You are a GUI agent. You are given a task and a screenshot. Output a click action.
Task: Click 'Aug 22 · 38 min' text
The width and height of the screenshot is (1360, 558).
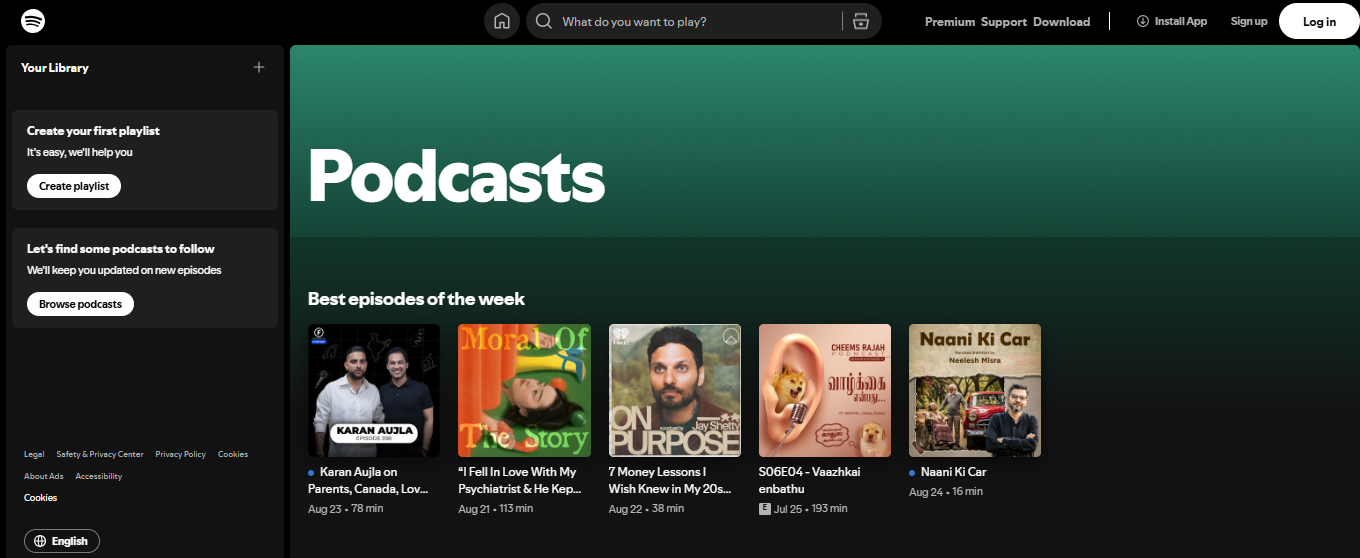(x=647, y=508)
